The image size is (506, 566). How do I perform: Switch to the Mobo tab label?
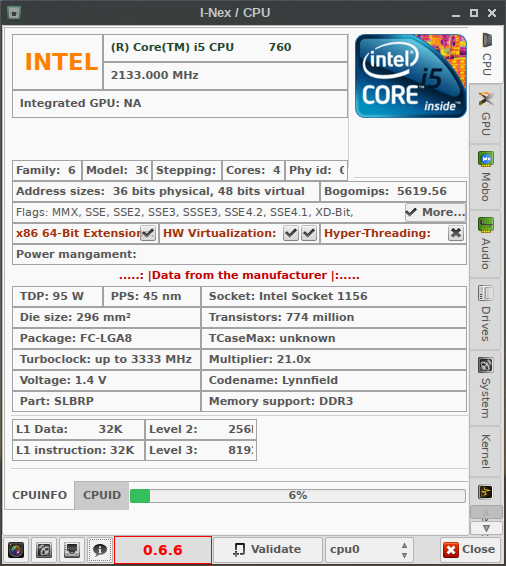(486, 187)
